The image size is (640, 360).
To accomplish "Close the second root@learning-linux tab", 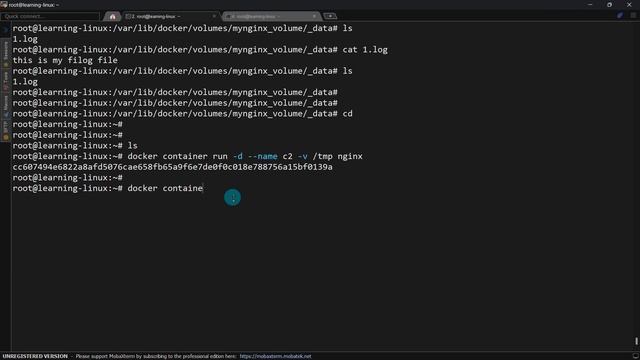I will pyautogui.click(x=314, y=16).
